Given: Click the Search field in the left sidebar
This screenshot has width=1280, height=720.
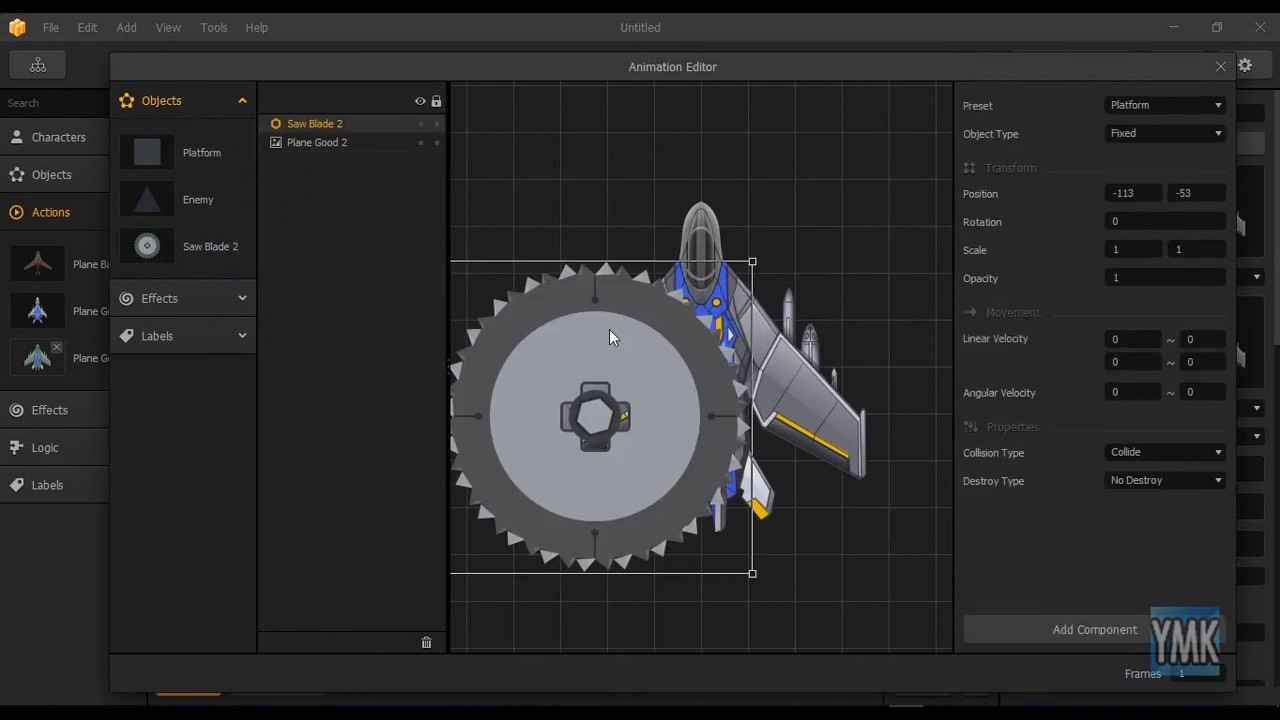Looking at the screenshot, I should click(x=54, y=103).
